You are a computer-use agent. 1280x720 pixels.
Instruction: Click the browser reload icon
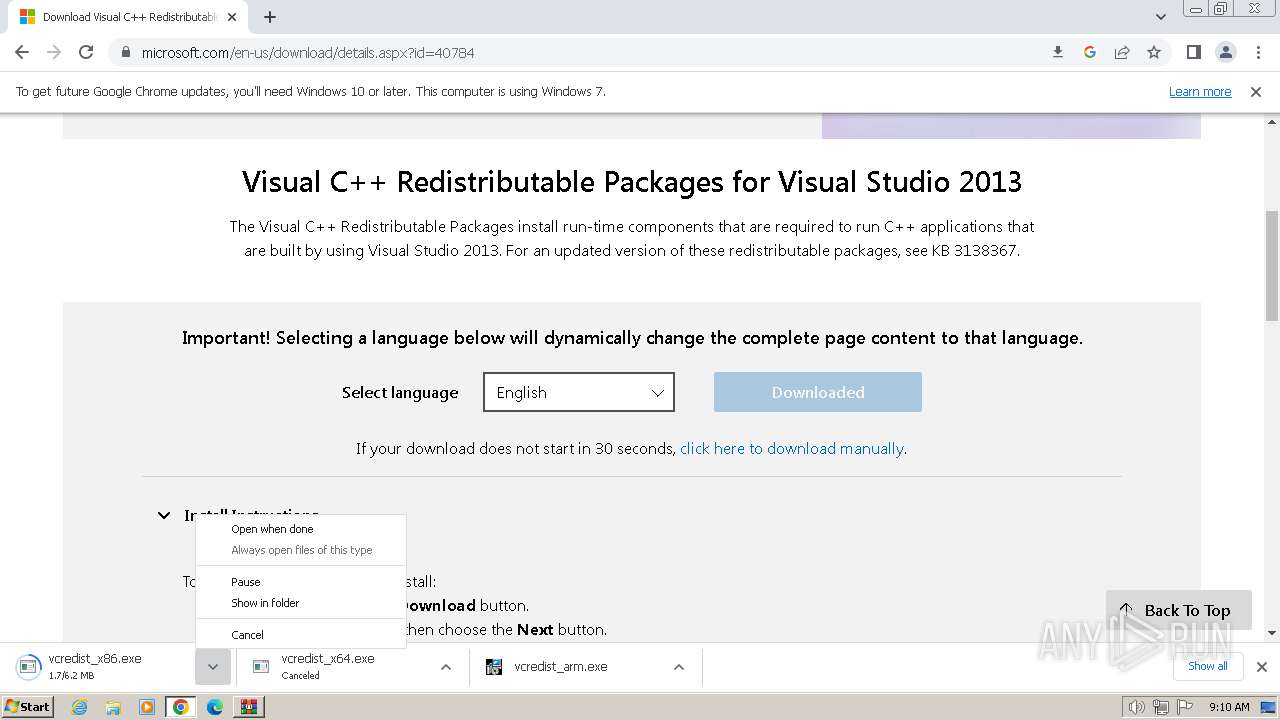click(86, 52)
